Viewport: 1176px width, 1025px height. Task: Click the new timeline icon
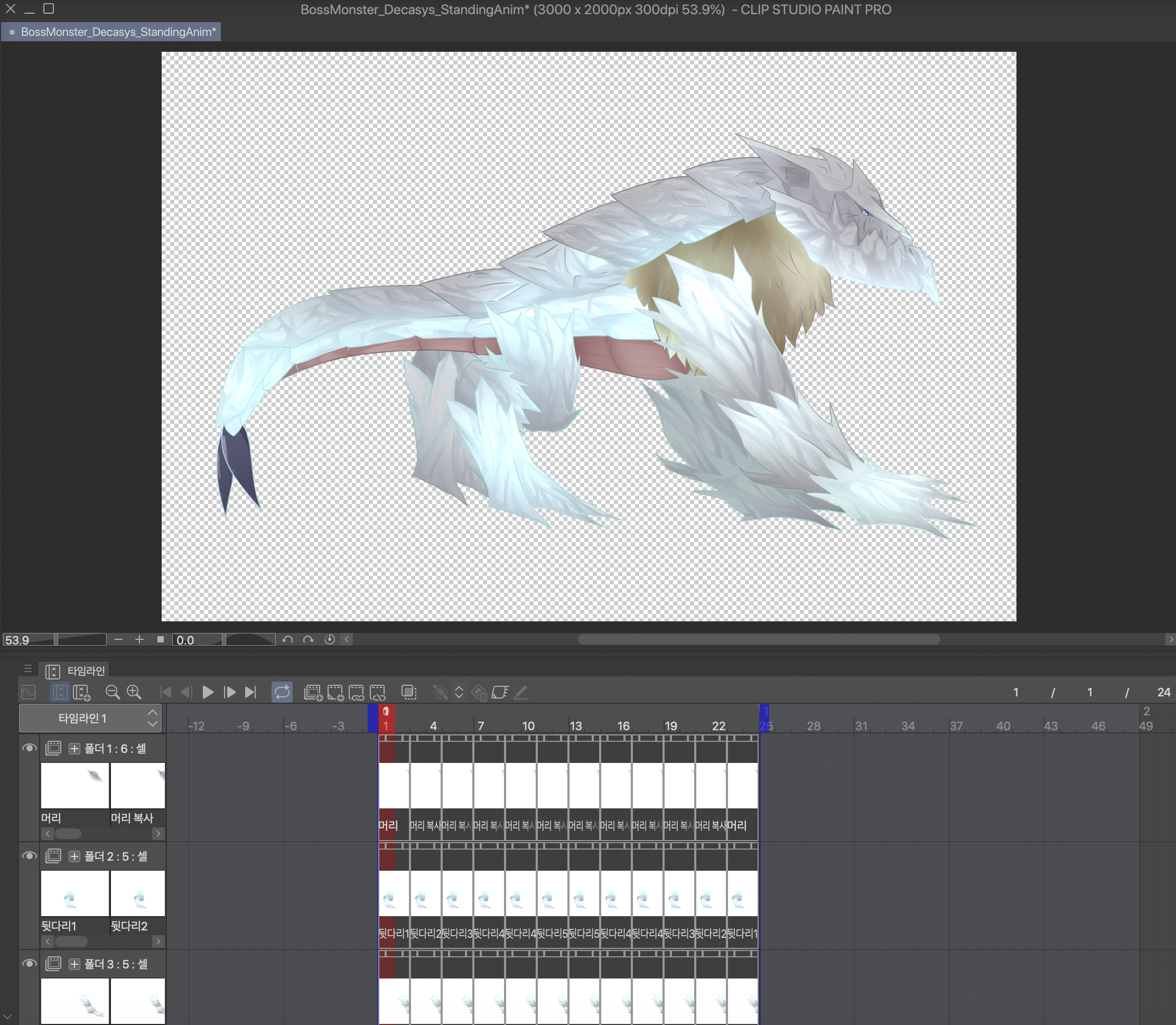(x=81, y=692)
